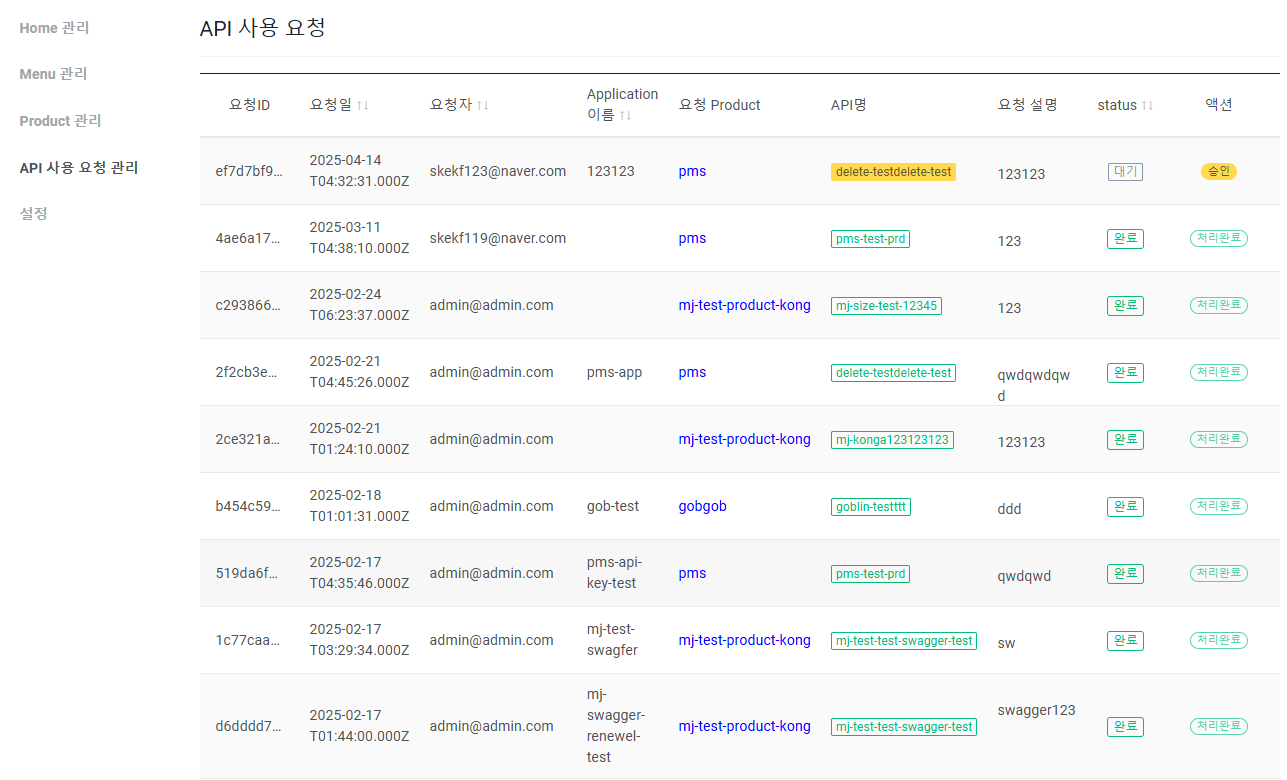1287x780 pixels.
Task: Sort by 요청일 column arrows icon
Action: [363, 105]
